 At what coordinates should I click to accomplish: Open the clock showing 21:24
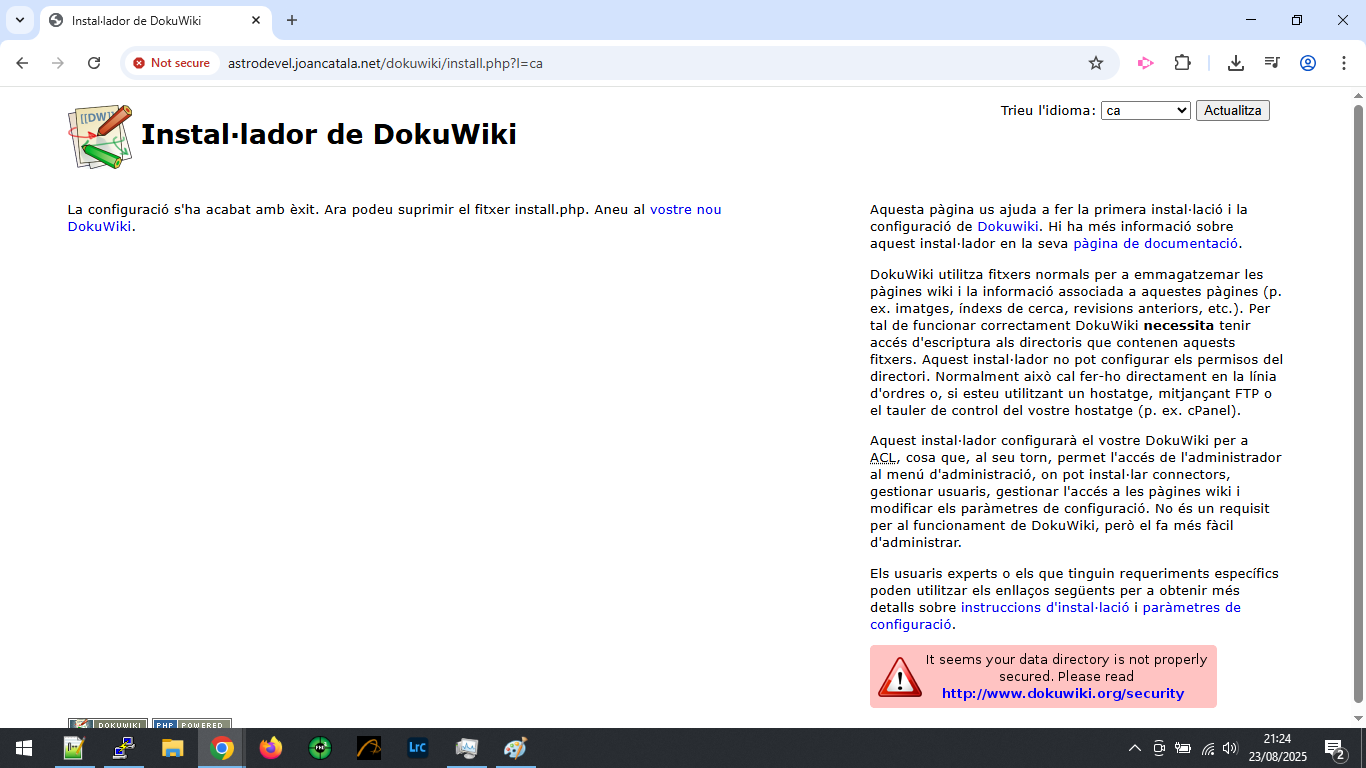(x=1277, y=748)
